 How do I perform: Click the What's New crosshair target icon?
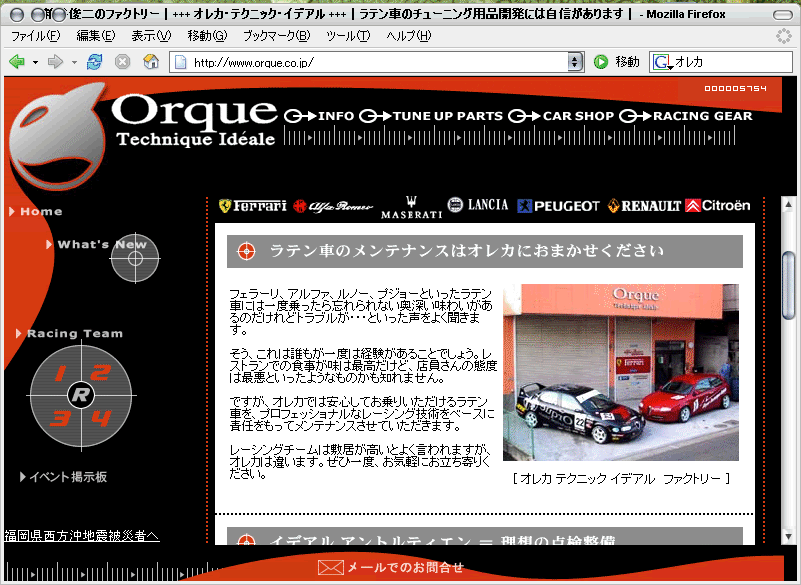pyautogui.click(x=135, y=259)
